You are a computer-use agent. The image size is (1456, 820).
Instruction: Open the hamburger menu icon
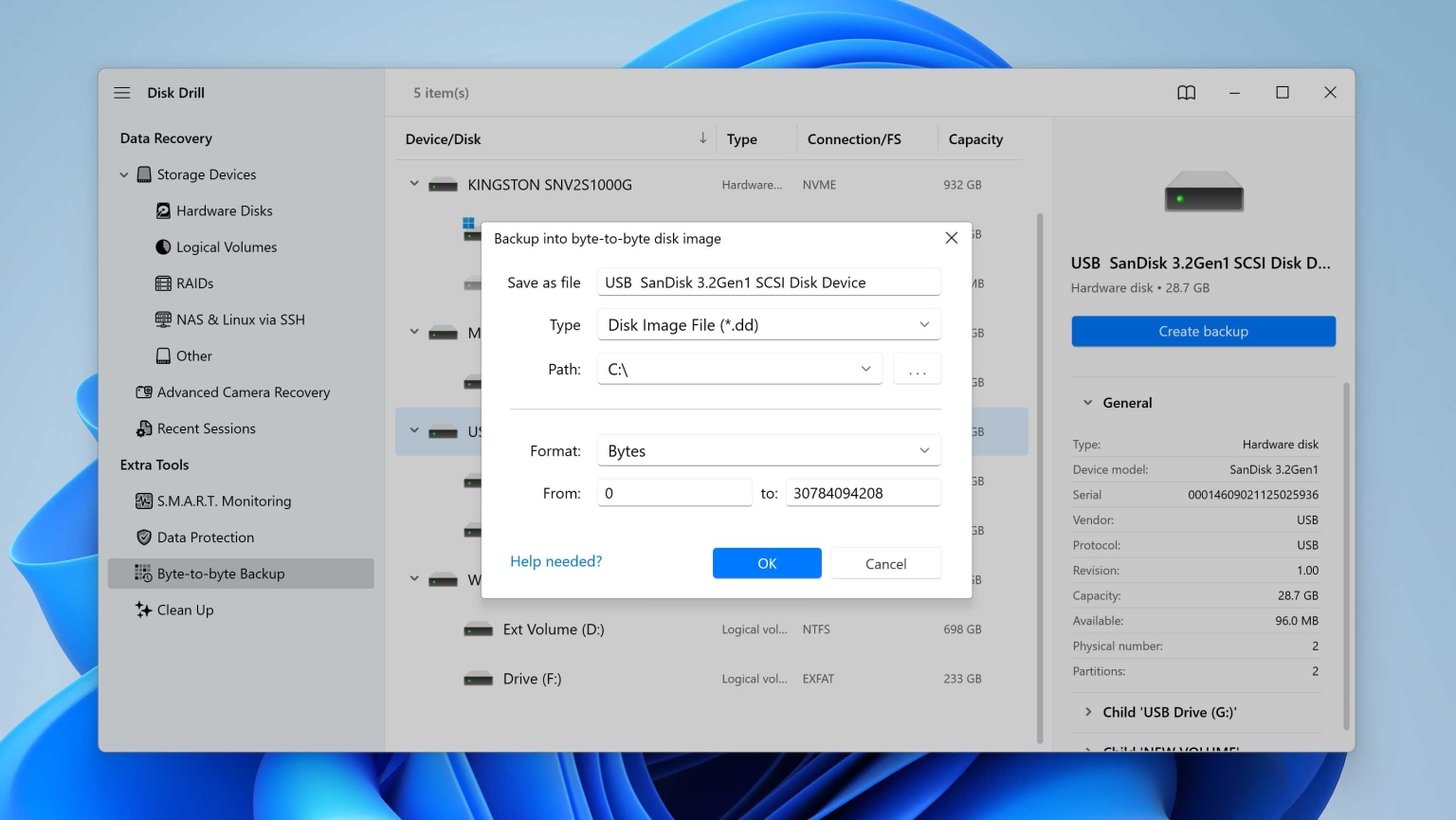coord(122,93)
